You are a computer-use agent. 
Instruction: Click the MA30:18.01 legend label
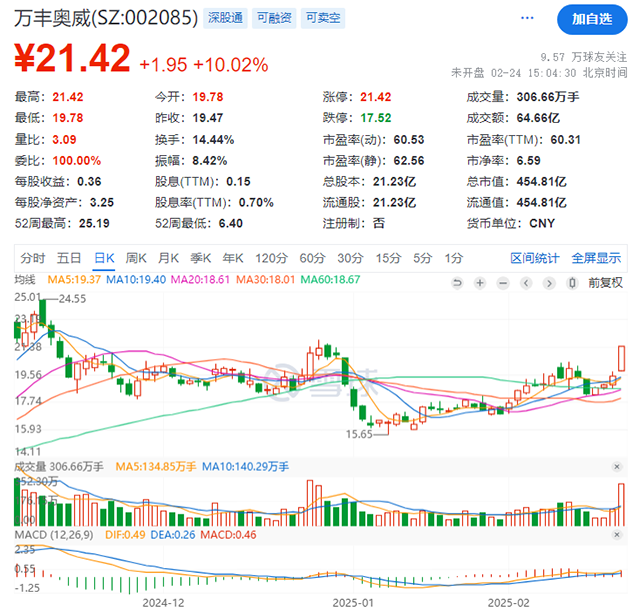point(265,280)
